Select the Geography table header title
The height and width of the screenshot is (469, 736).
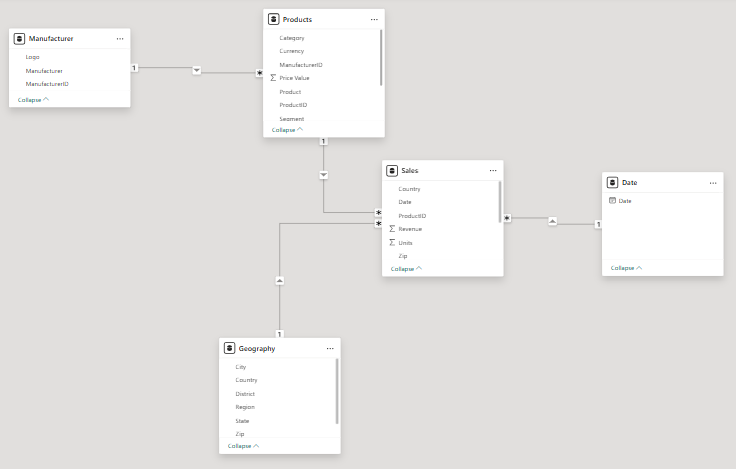click(x=257, y=348)
